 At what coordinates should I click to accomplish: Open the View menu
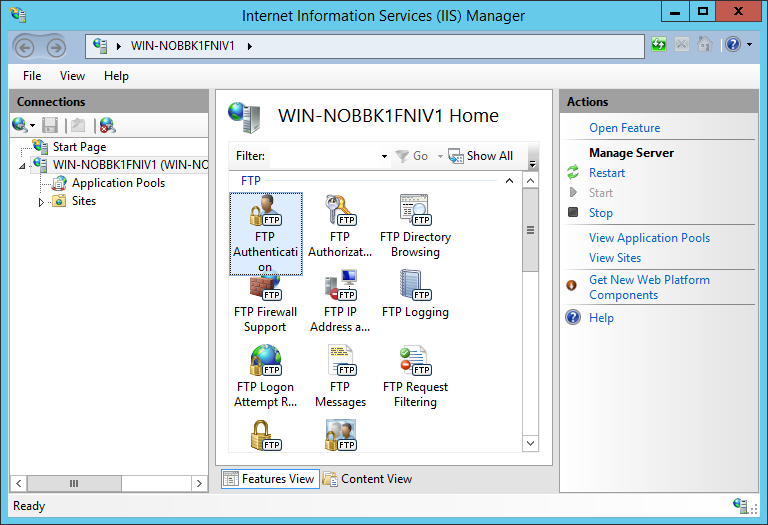pyautogui.click(x=72, y=76)
